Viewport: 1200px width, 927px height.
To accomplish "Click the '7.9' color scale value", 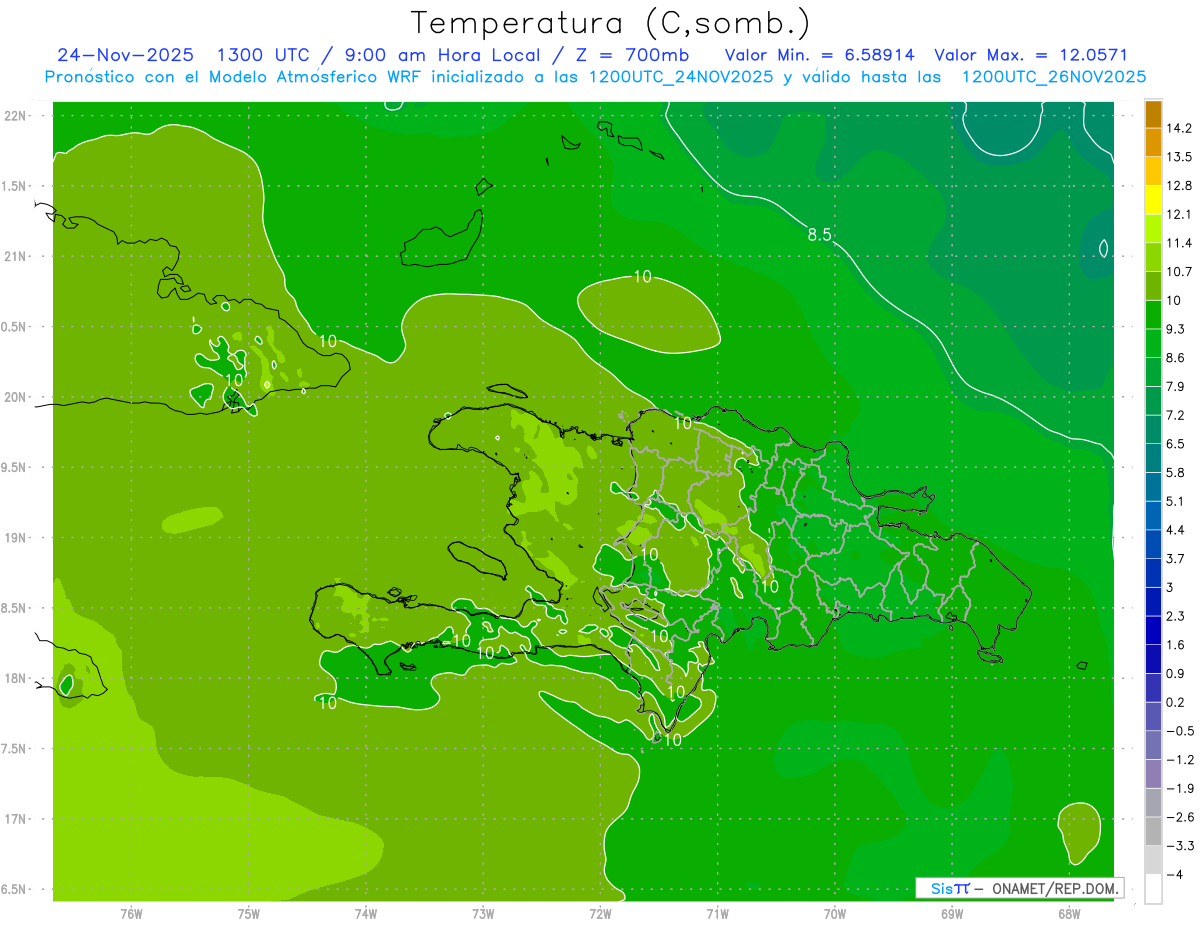I will point(1176,386).
